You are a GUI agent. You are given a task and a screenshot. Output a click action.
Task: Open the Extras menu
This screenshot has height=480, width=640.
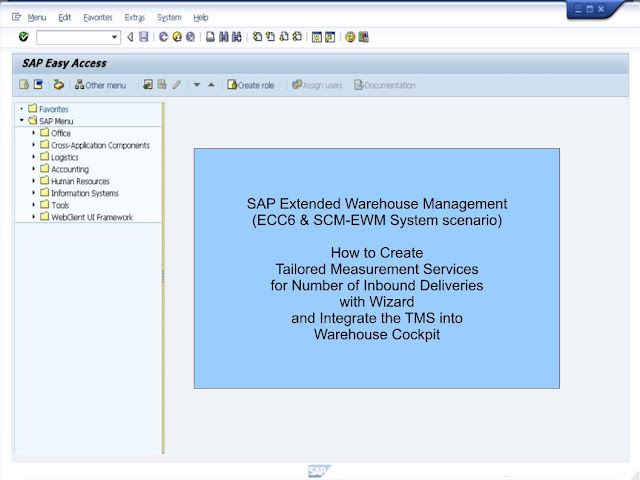click(x=135, y=18)
